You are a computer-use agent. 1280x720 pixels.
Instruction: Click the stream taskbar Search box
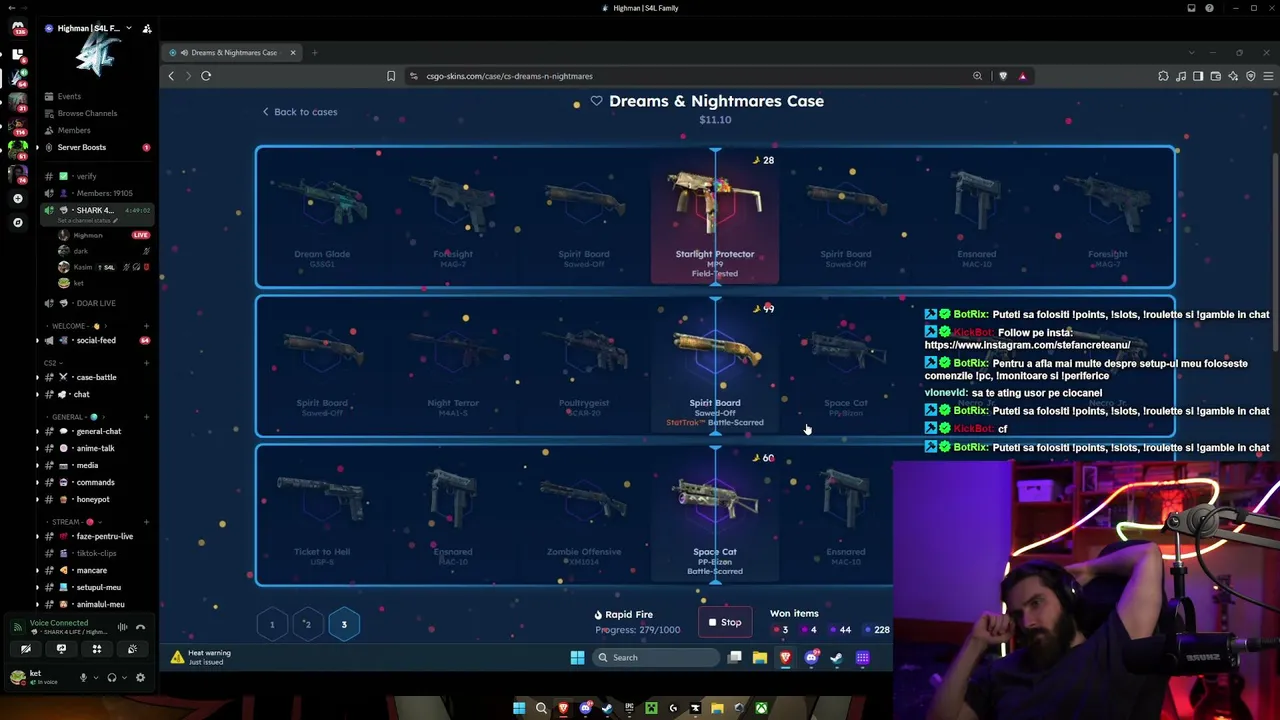[x=656, y=657]
